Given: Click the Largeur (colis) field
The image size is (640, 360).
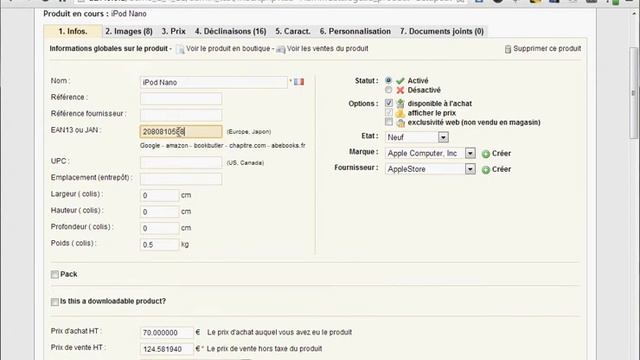Looking at the screenshot, I should pyautogui.click(x=159, y=196).
